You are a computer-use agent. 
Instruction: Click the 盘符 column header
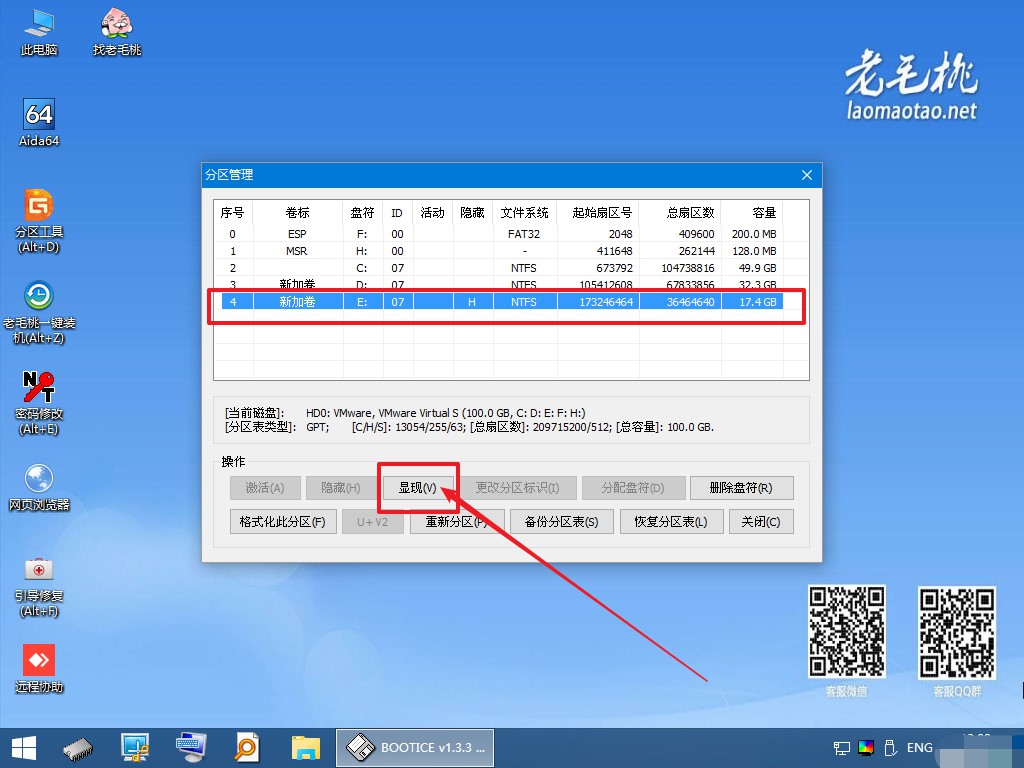click(x=363, y=213)
